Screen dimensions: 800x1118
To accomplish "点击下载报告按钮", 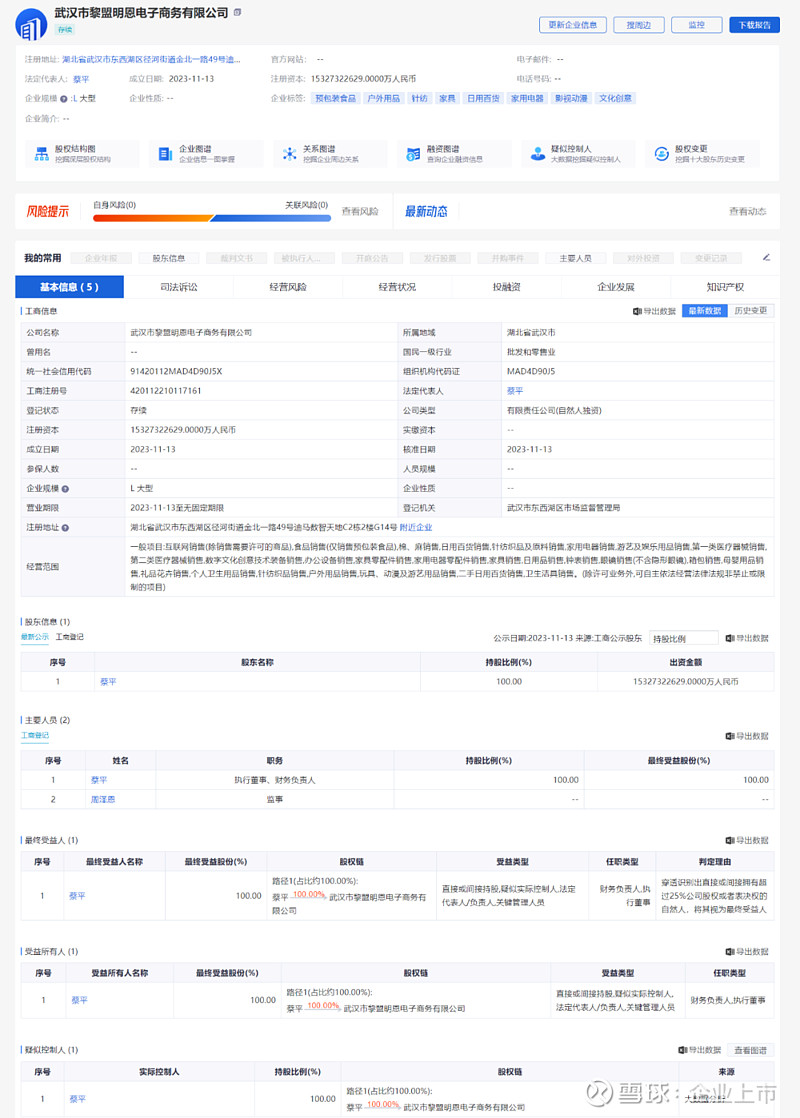I will coord(755,24).
